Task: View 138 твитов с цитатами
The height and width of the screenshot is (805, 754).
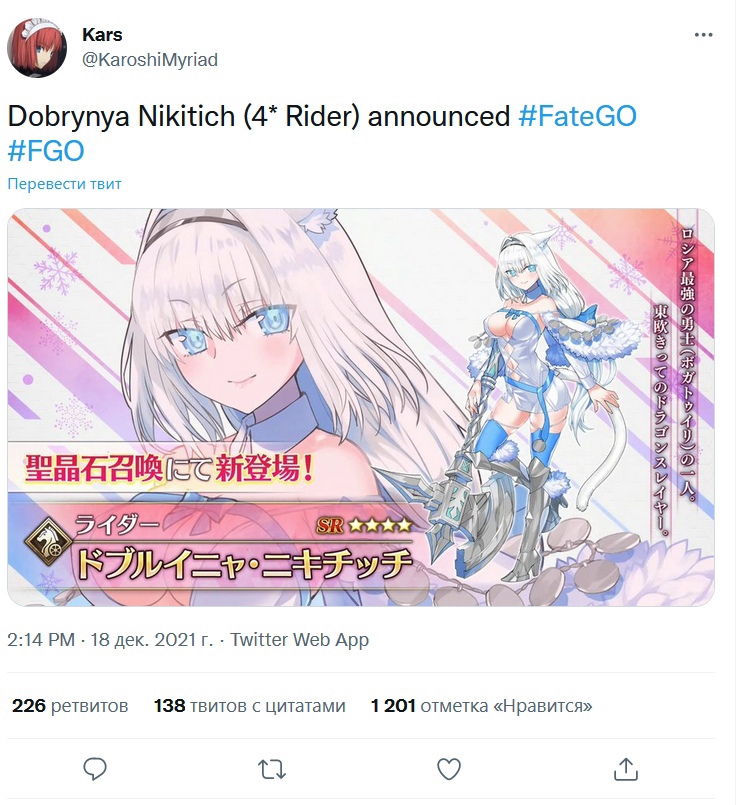Action: tap(249, 706)
